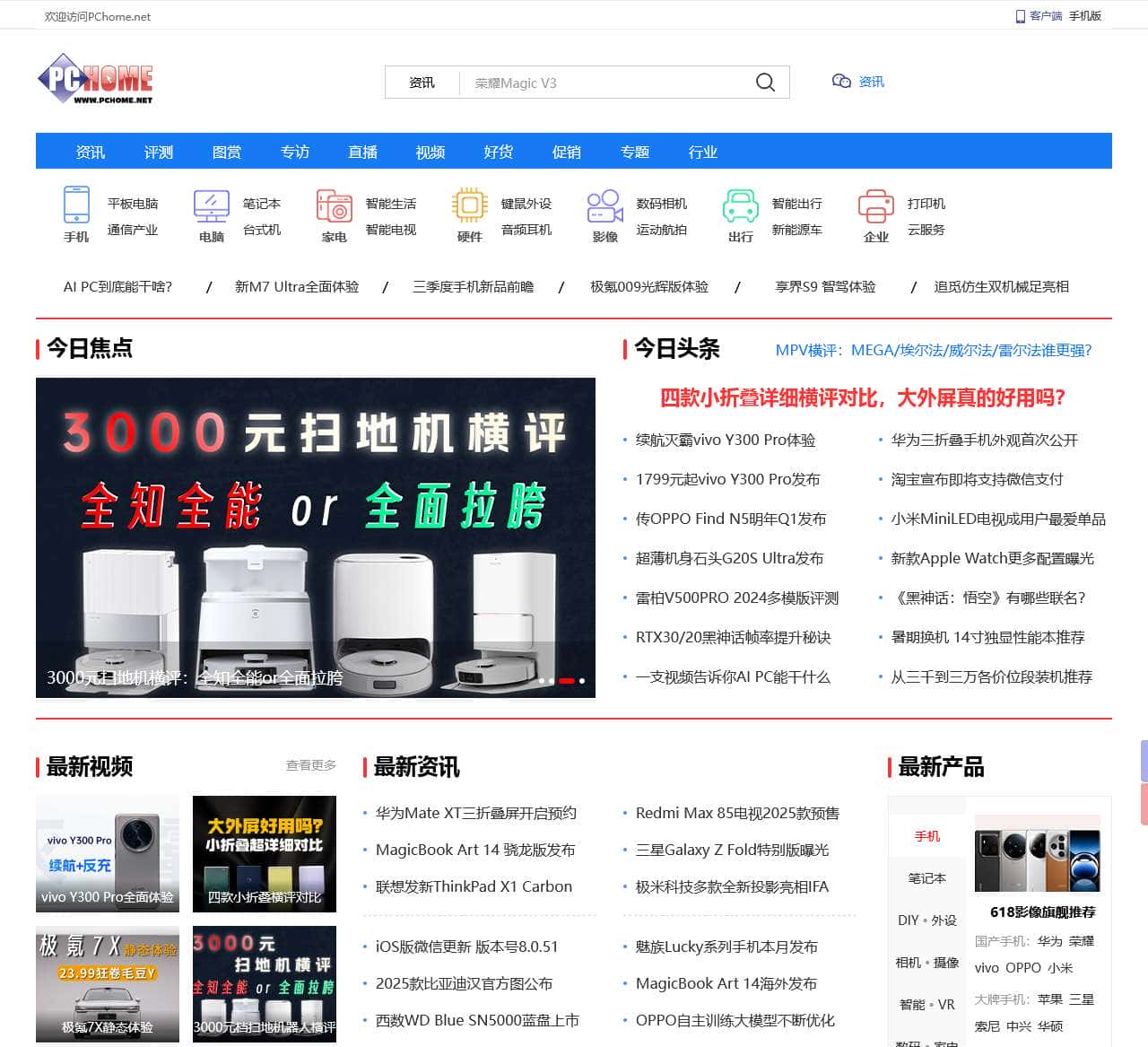Select 专题 in the nav bar

(635, 152)
